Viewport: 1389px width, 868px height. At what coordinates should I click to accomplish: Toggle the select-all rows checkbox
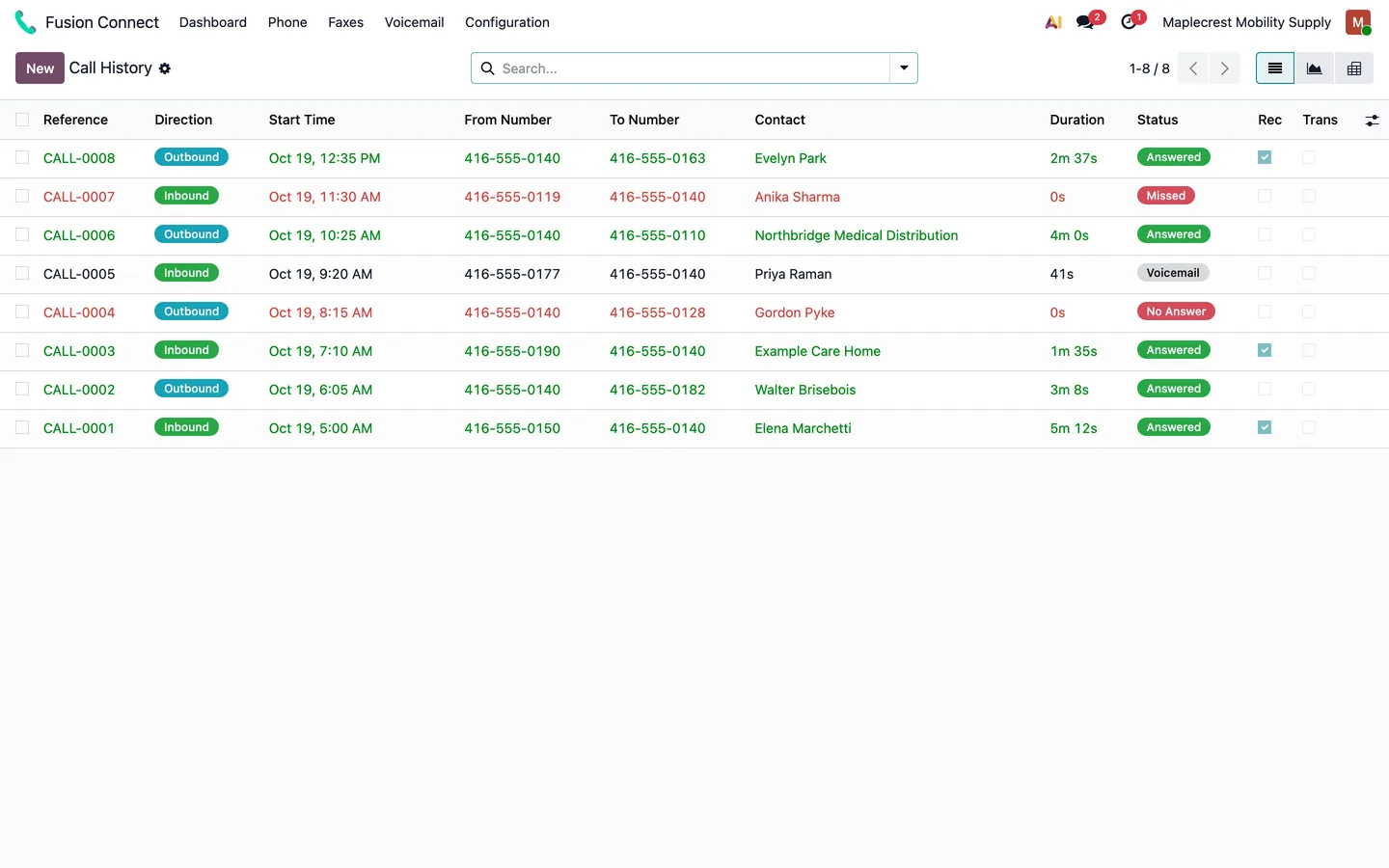pos(22,120)
